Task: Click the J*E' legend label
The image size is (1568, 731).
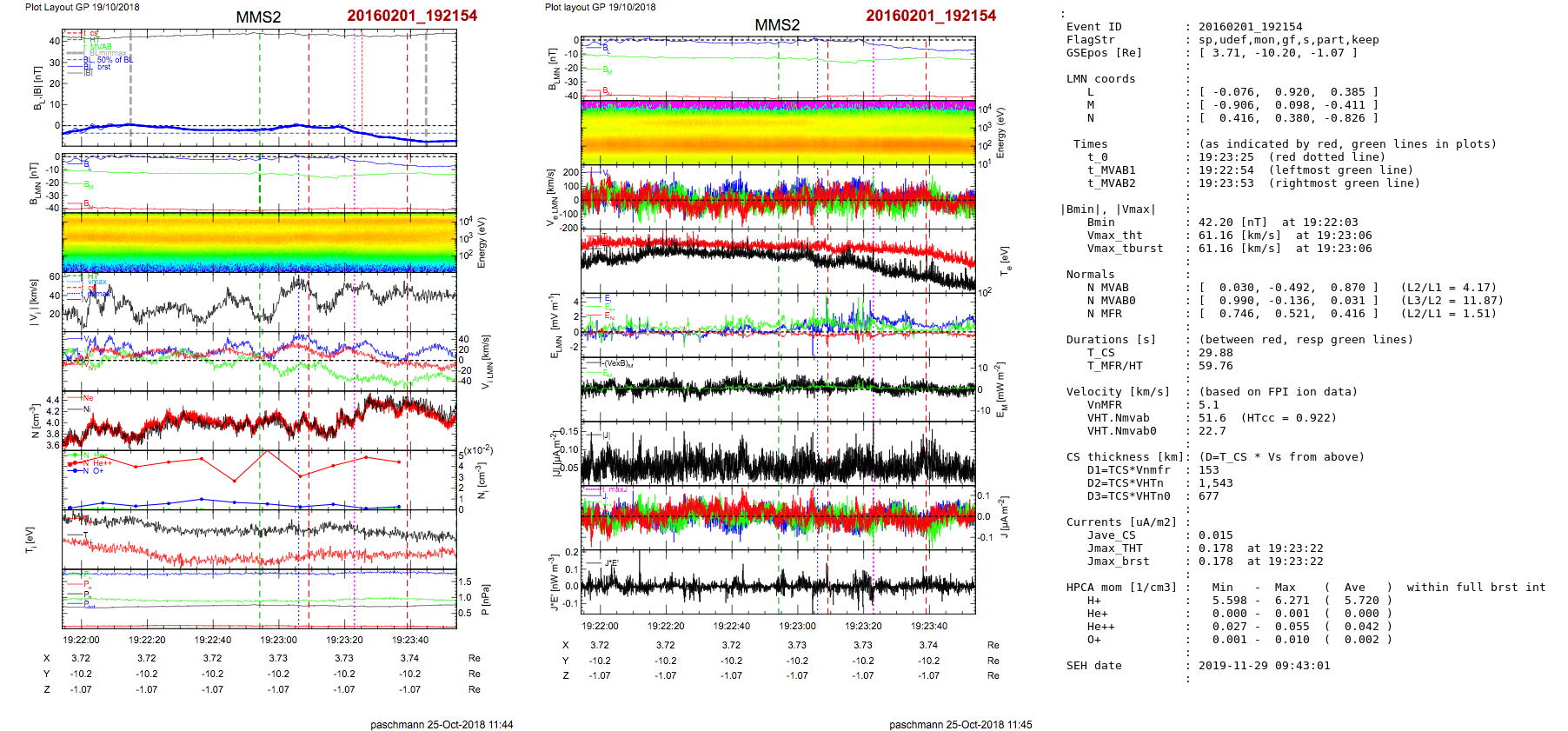Action: [x=610, y=563]
